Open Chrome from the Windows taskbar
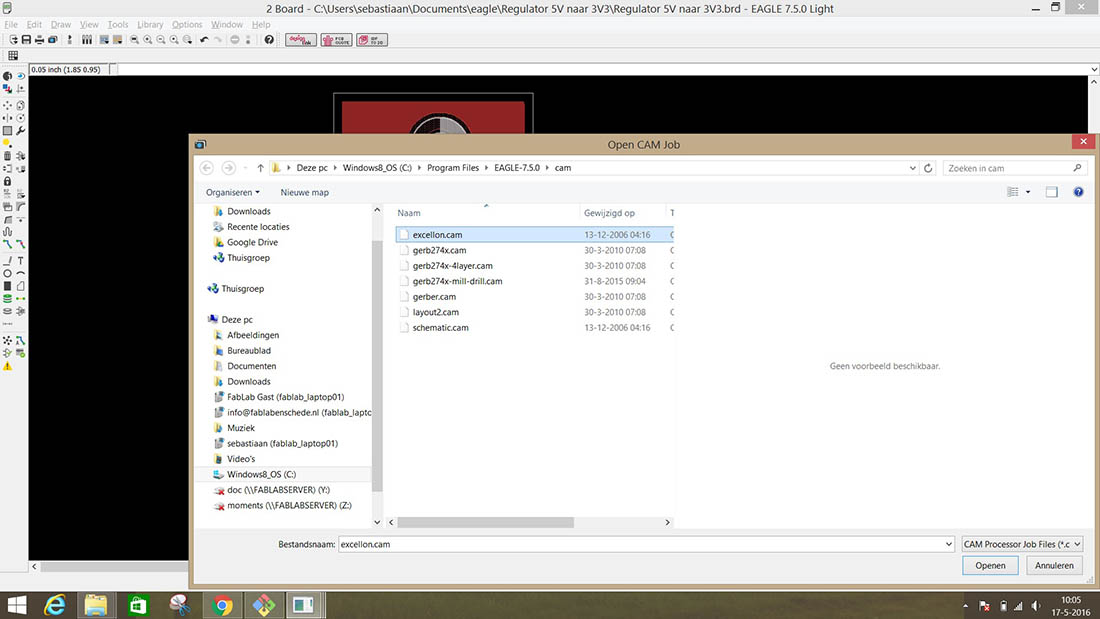Viewport: 1100px width, 619px height. coord(222,605)
